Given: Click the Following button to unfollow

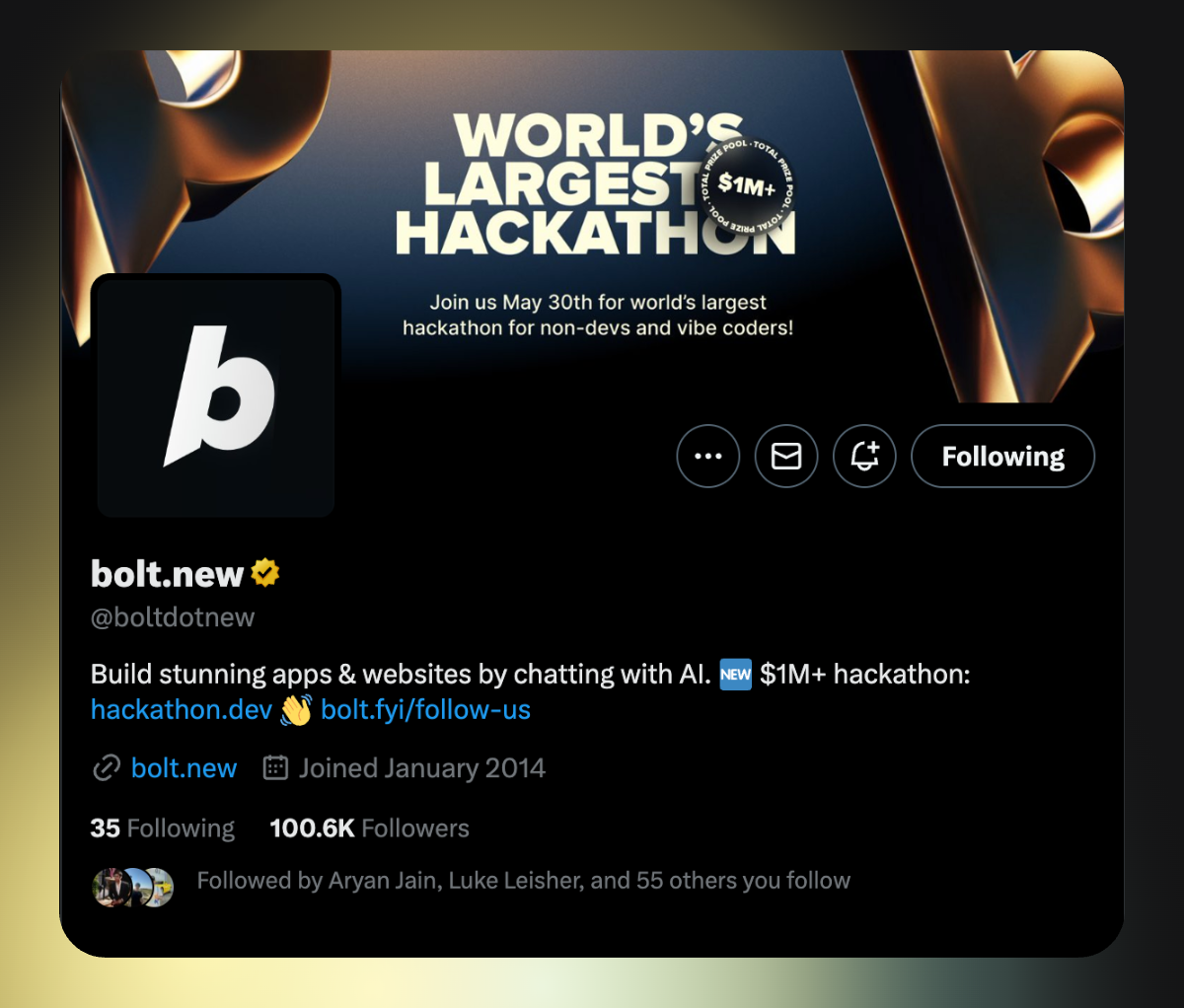Looking at the screenshot, I should (x=1002, y=456).
